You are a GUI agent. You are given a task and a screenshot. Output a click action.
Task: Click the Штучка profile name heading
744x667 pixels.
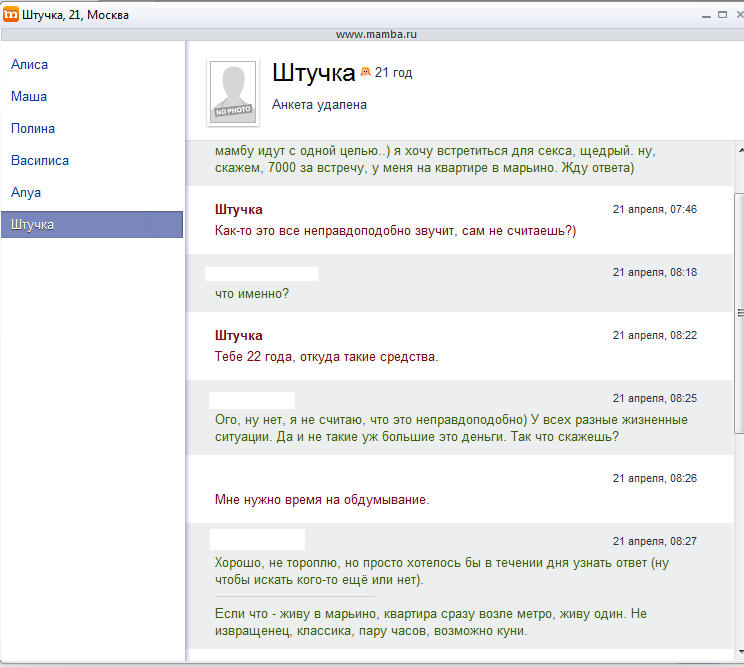313,73
